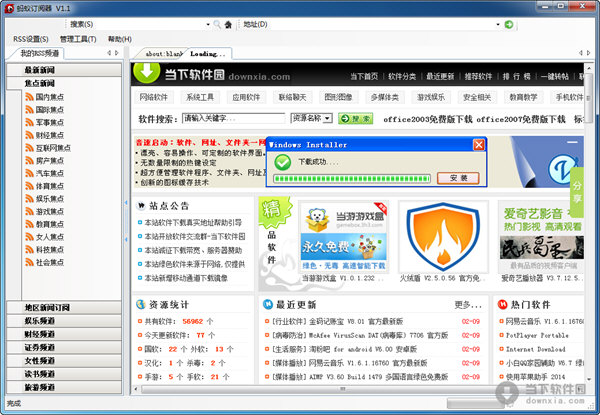Screen dimensions: 600x415
Task: Select the Loading... tab
Action: click(x=208, y=54)
